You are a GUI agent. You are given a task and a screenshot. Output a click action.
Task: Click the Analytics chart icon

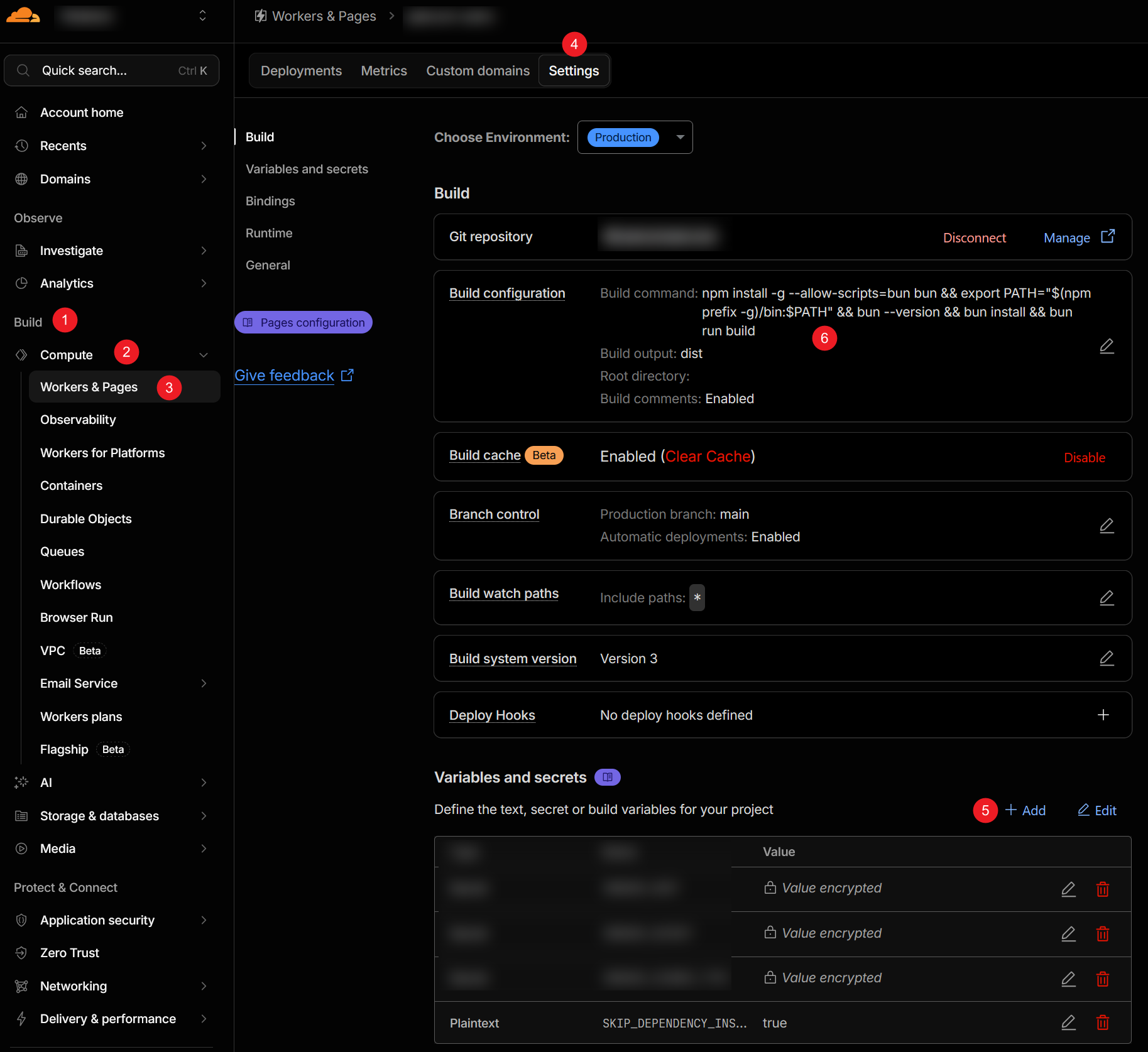(x=21, y=283)
